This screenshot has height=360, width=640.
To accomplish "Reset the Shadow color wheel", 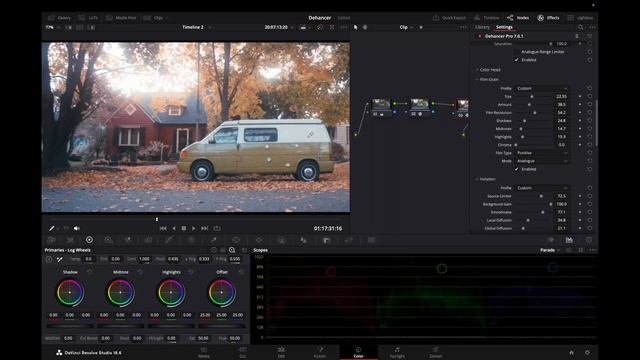I will (90, 272).
